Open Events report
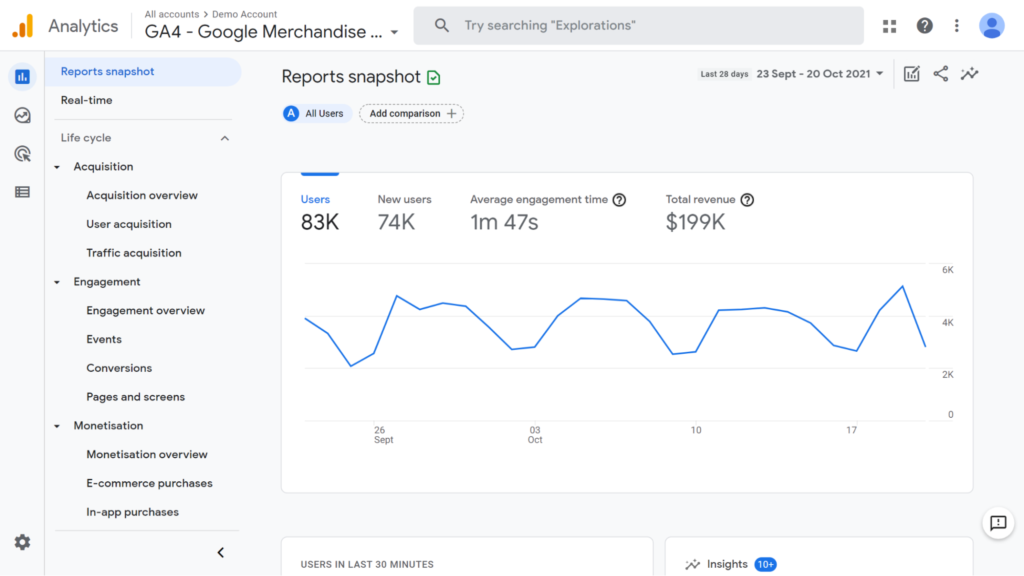Viewport: 1024px width, 576px height. pyautogui.click(x=104, y=339)
